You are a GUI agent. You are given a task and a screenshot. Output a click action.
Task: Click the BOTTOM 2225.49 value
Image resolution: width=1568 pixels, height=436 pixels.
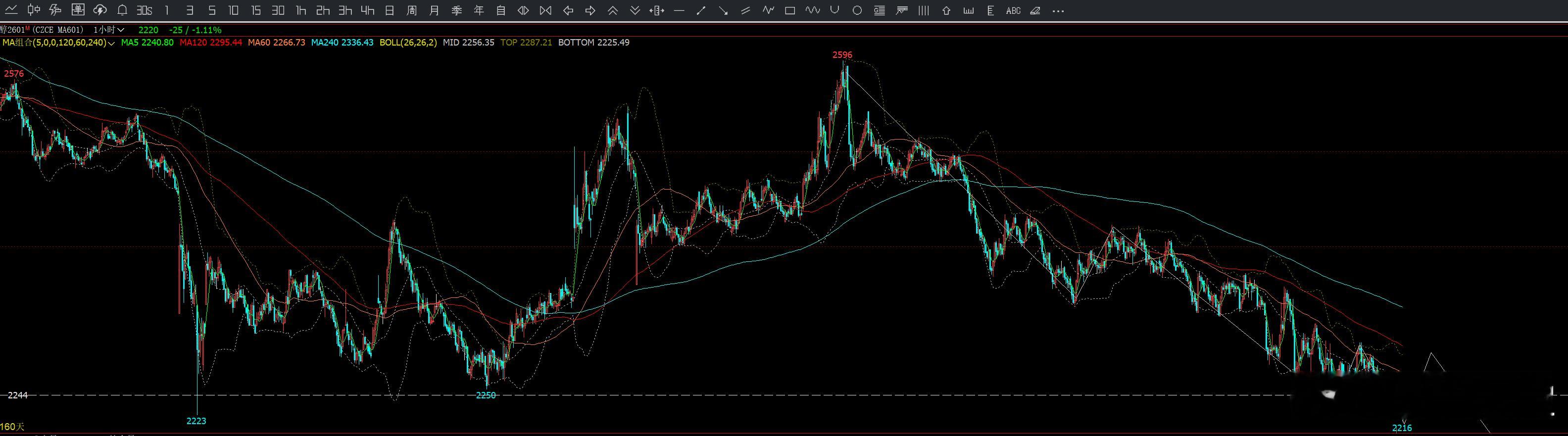pos(593,43)
